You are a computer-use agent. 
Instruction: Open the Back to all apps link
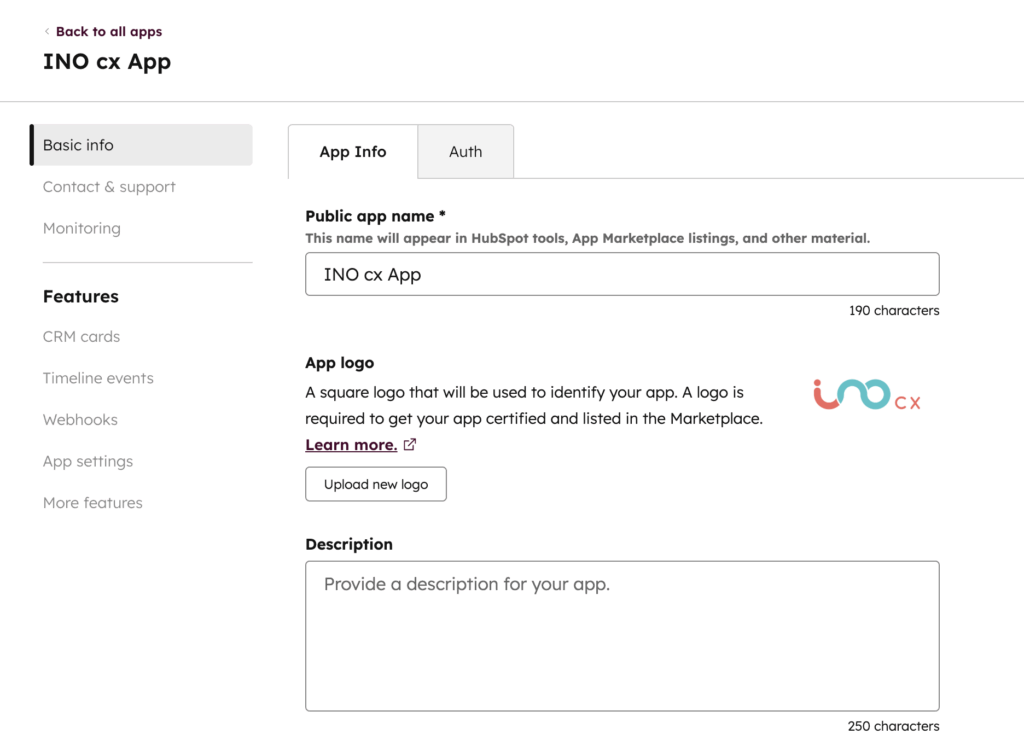tap(108, 32)
